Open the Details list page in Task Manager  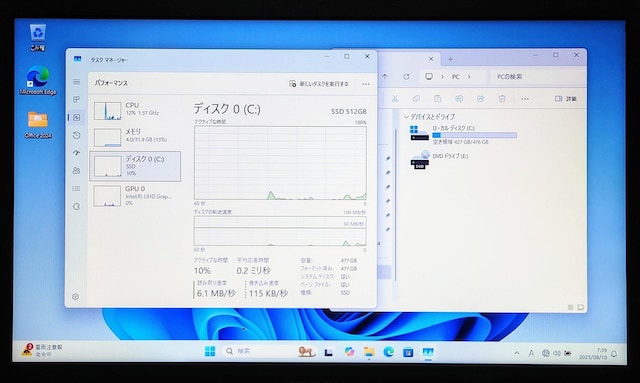click(x=76, y=189)
